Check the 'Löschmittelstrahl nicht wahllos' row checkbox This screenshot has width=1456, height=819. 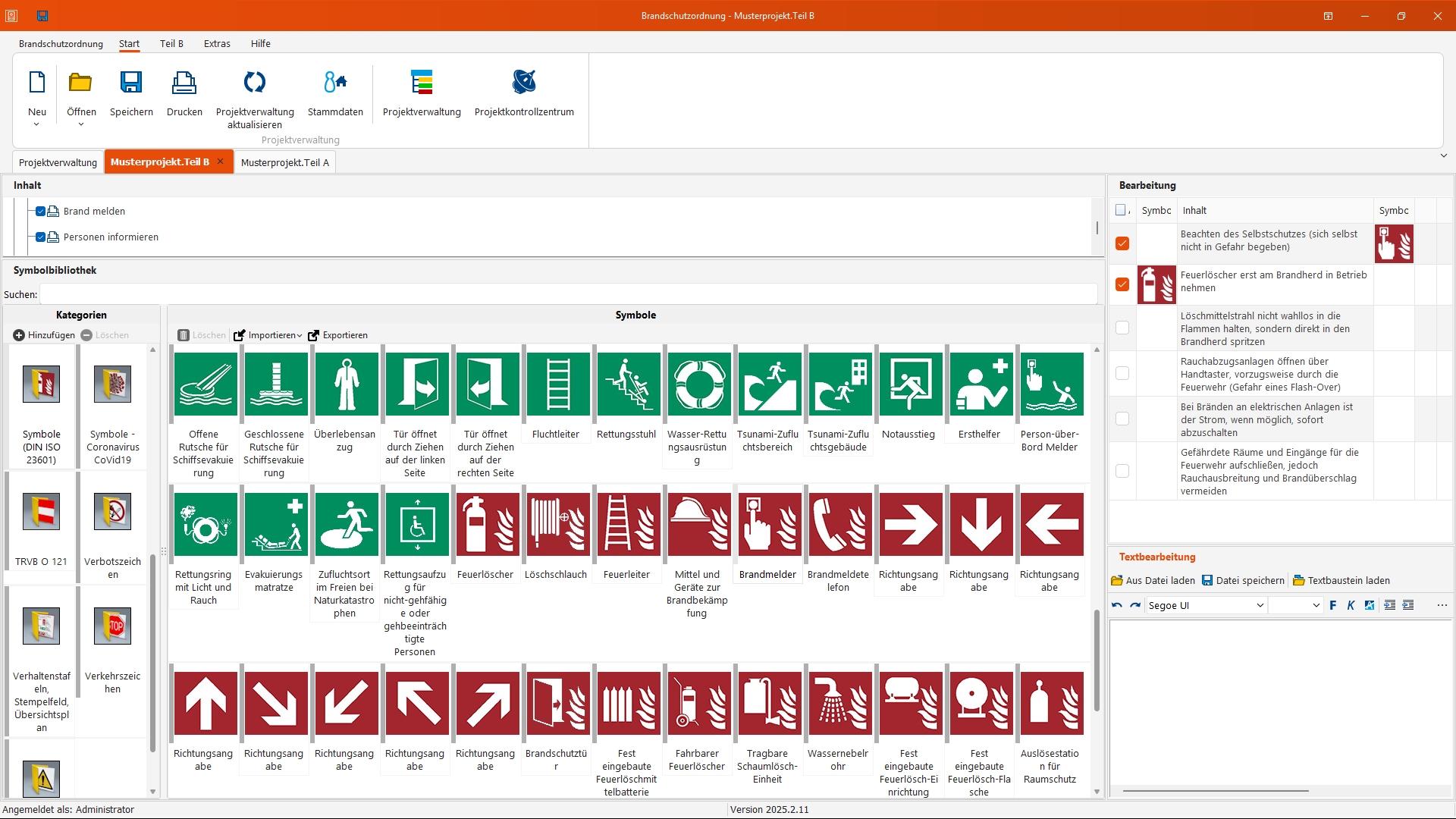[x=1122, y=328]
